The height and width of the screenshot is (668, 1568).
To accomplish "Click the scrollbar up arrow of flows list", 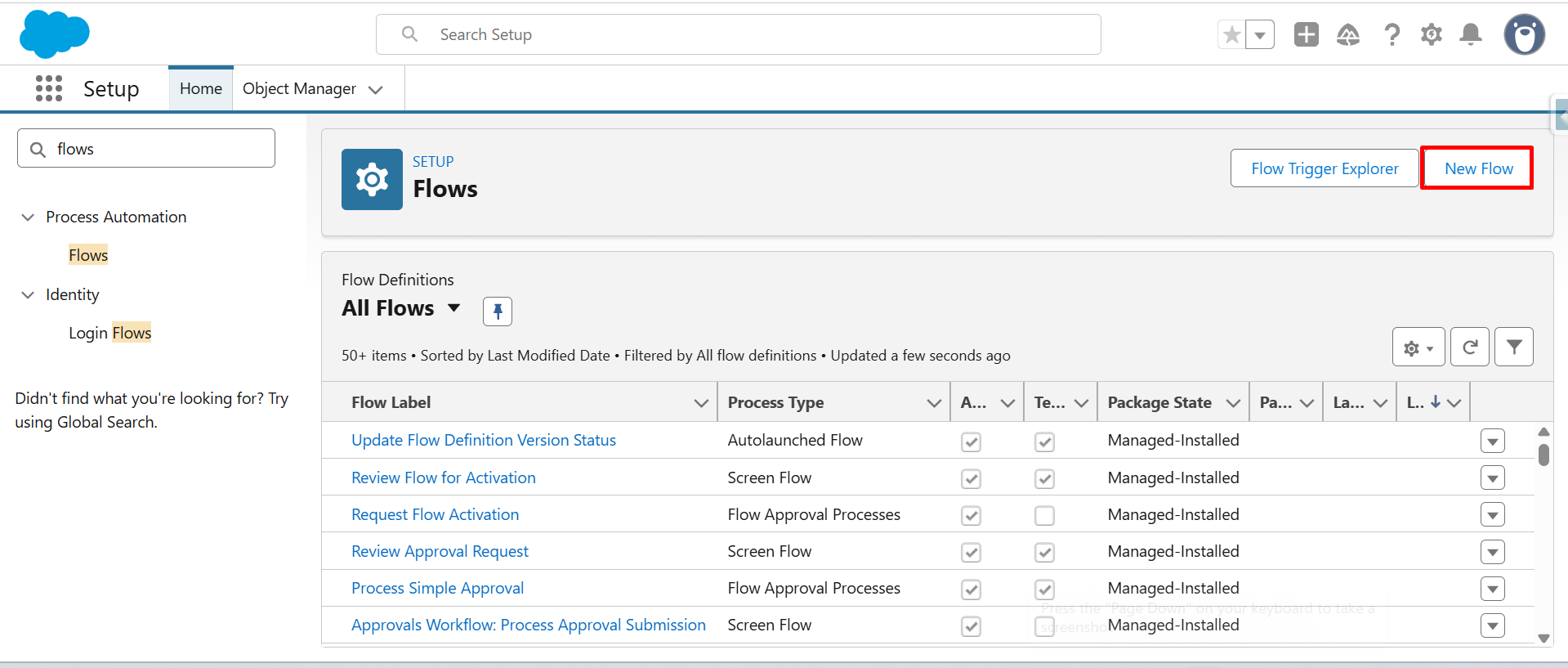I will [1543, 432].
